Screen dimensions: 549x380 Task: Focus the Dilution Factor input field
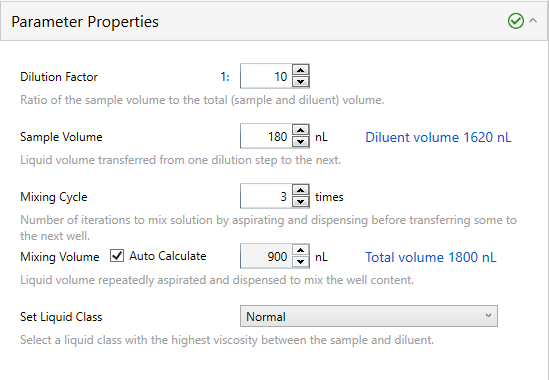266,76
